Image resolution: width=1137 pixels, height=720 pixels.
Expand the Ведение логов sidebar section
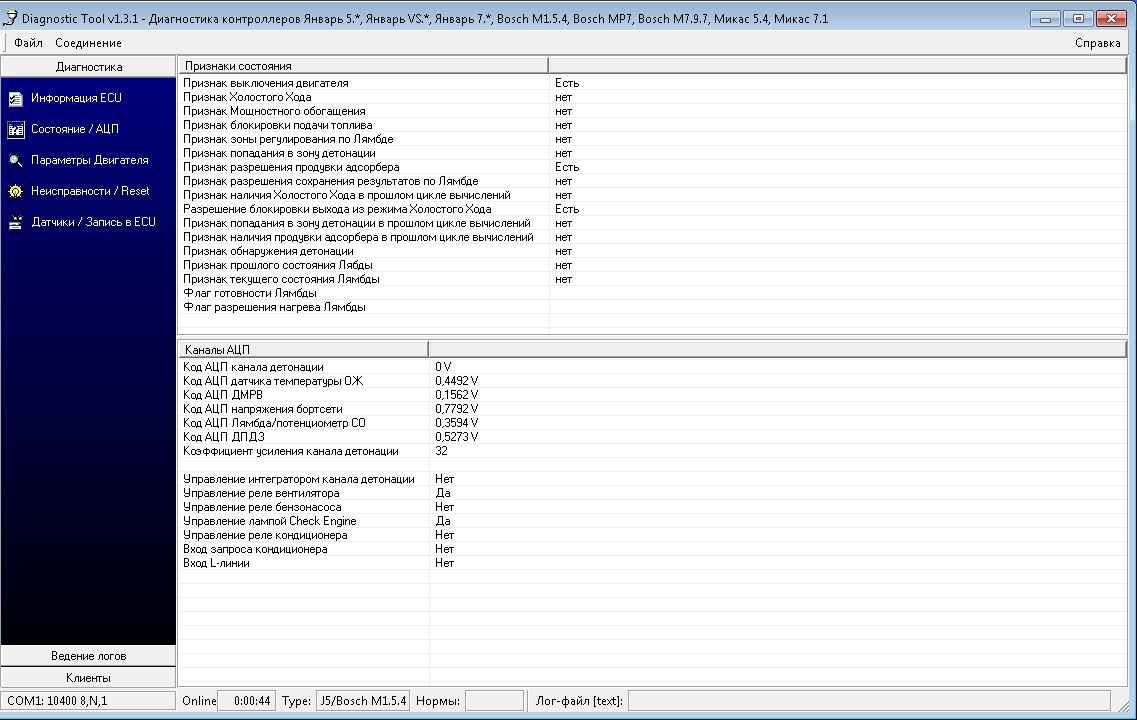point(88,656)
